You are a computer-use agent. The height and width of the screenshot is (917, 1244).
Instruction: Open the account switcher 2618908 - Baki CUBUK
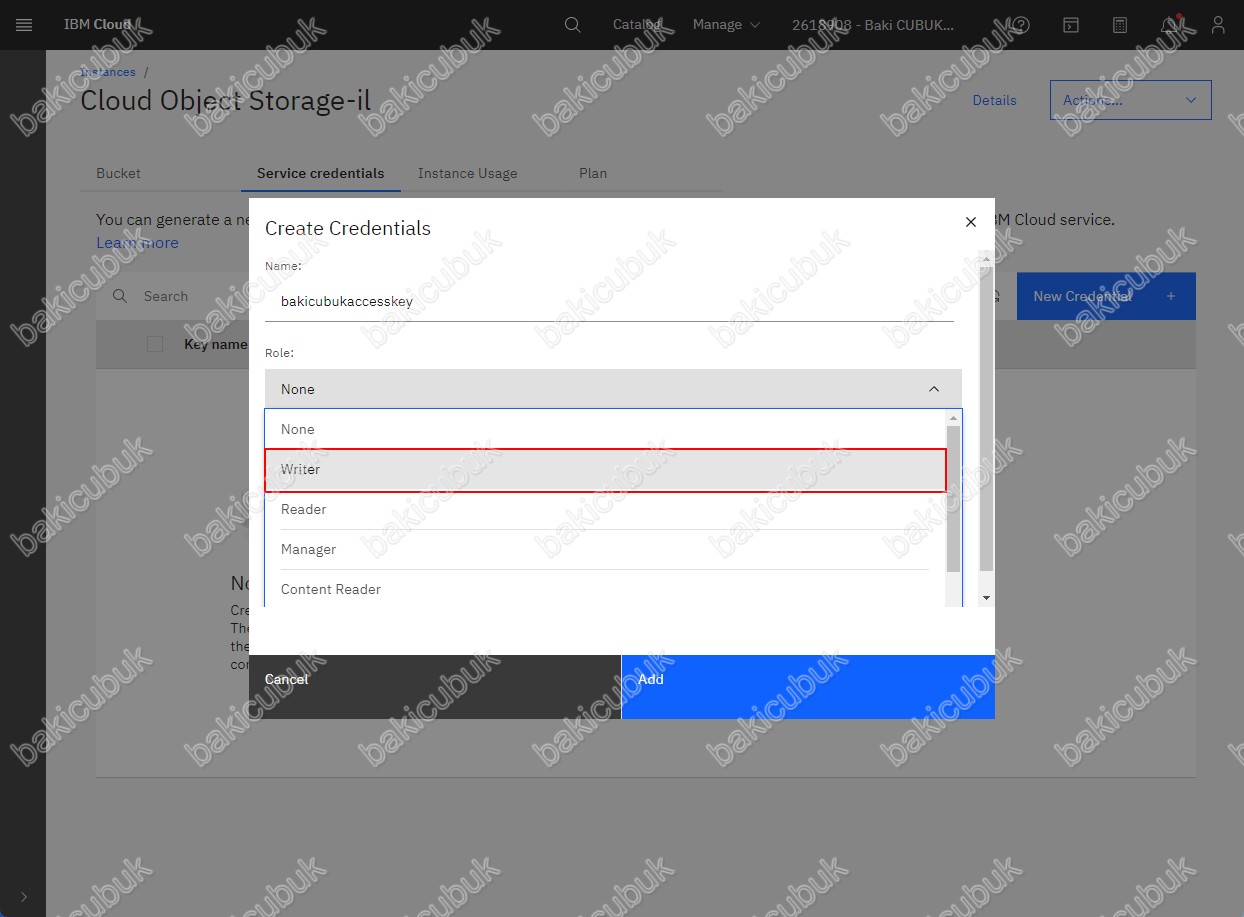[873, 25]
